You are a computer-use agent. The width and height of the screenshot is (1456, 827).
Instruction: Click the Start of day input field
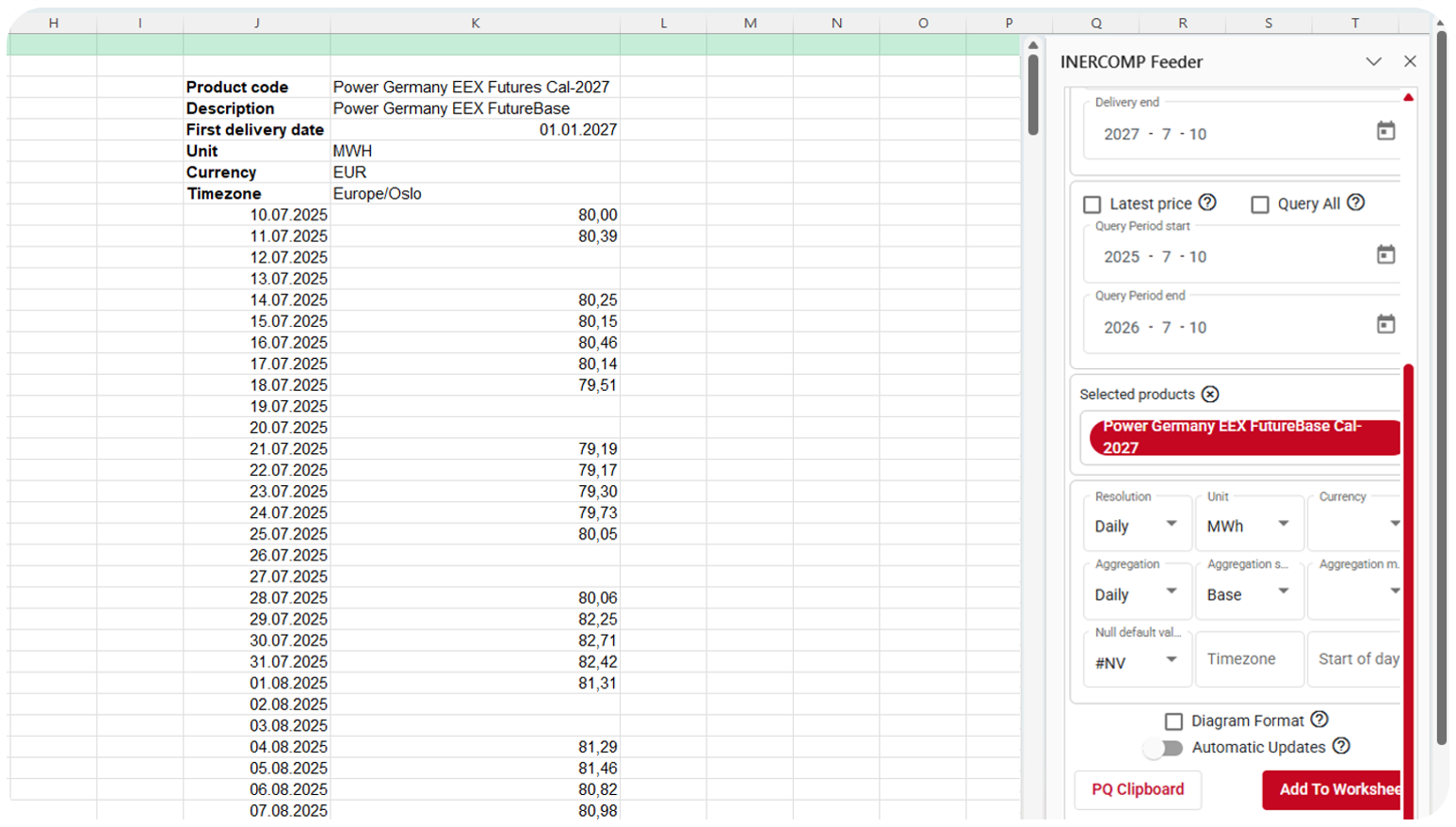click(x=1355, y=659)
